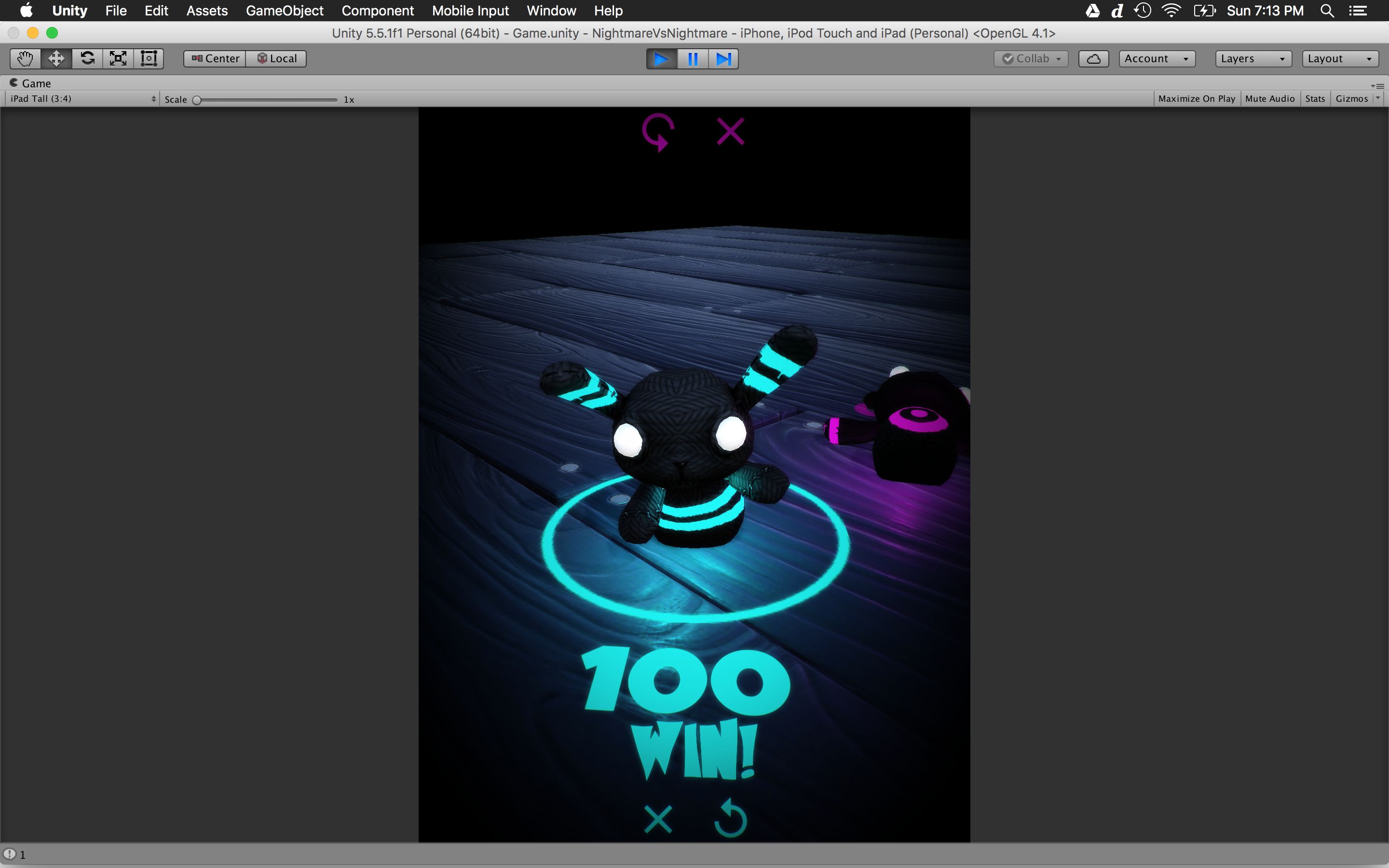Click the Scale slider handle
This screenshot has width=1389, height=868.
[x=197, y=100]
